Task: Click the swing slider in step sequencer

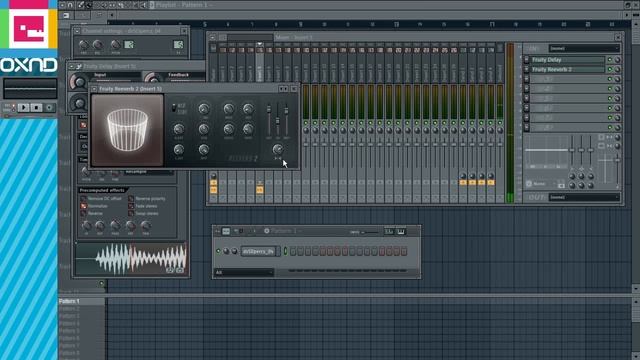Action: (x=369, y=232)
